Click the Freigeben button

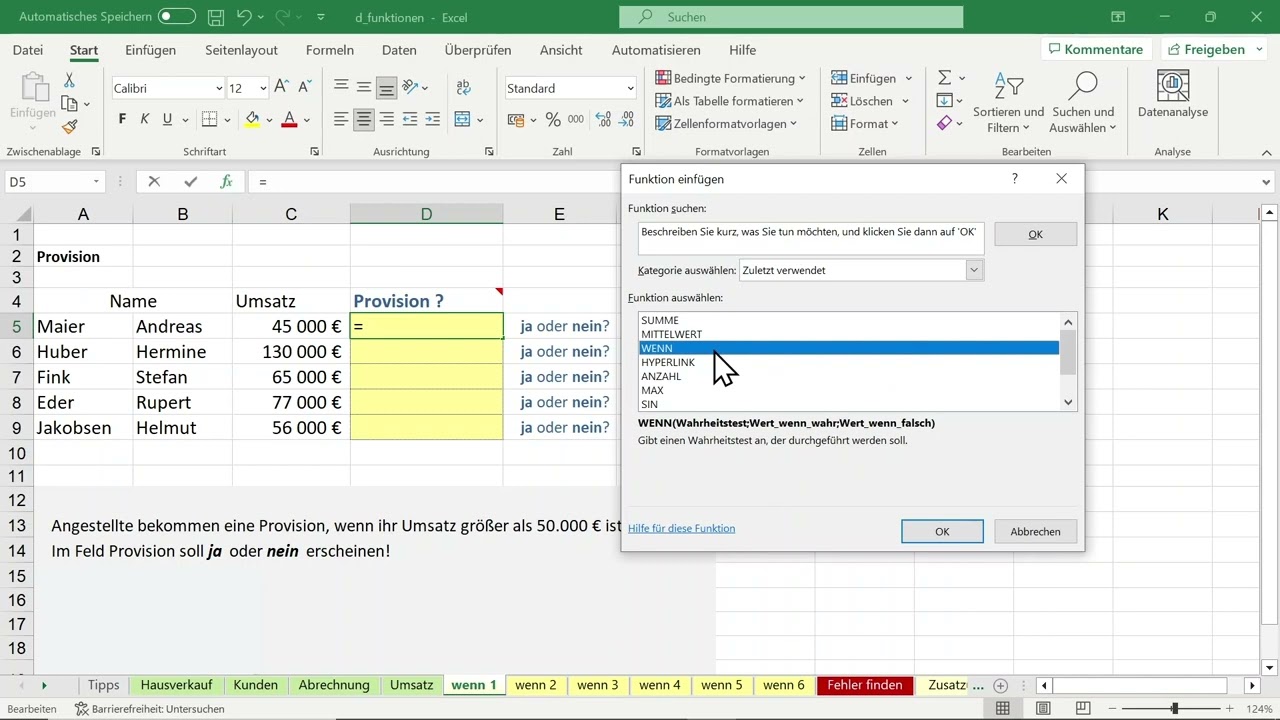pyautogui.click(x=1214, y=49)
